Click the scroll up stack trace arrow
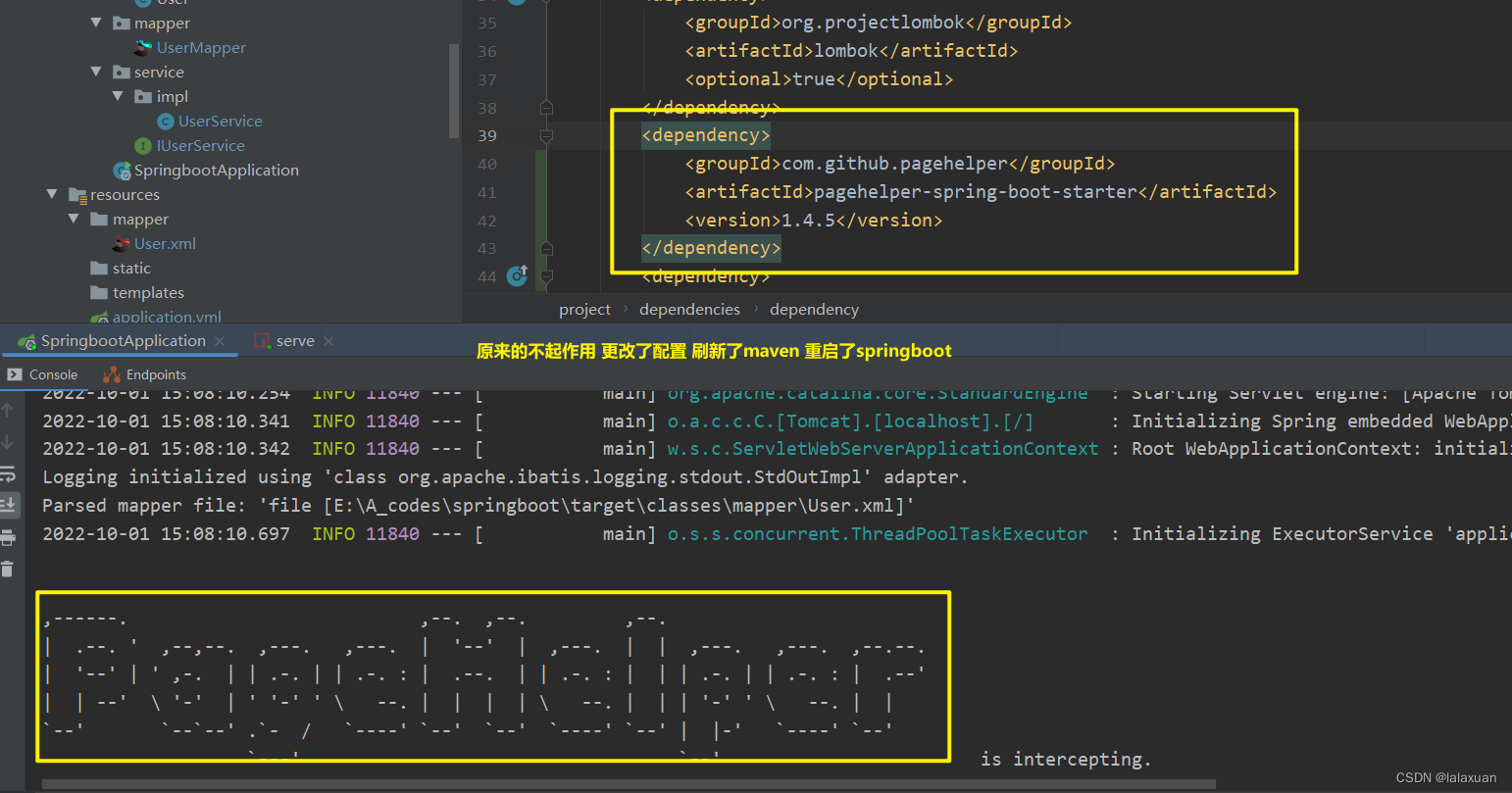 tap(8, 410)
